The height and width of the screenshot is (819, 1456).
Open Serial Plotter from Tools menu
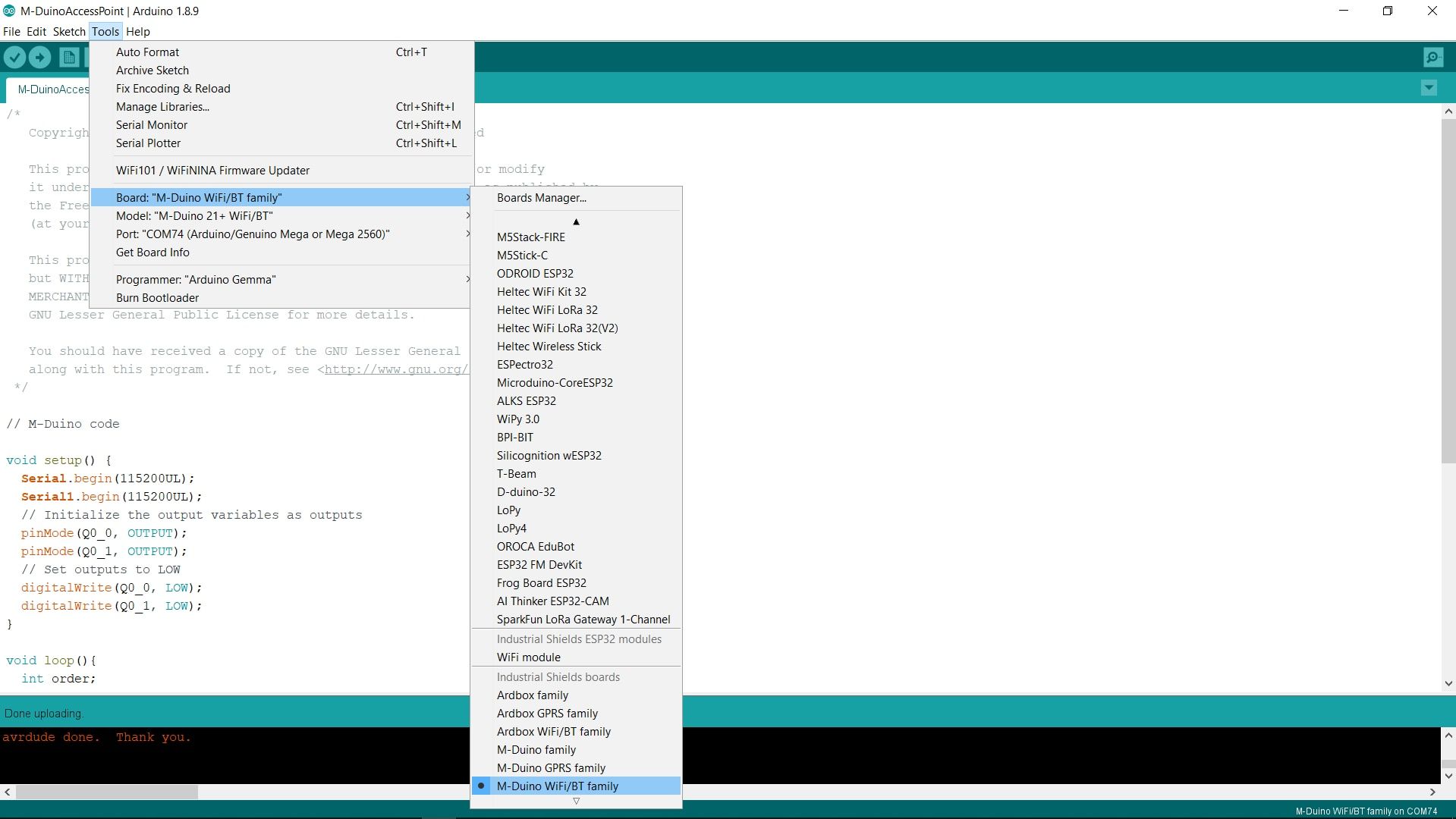click(281, 143)
